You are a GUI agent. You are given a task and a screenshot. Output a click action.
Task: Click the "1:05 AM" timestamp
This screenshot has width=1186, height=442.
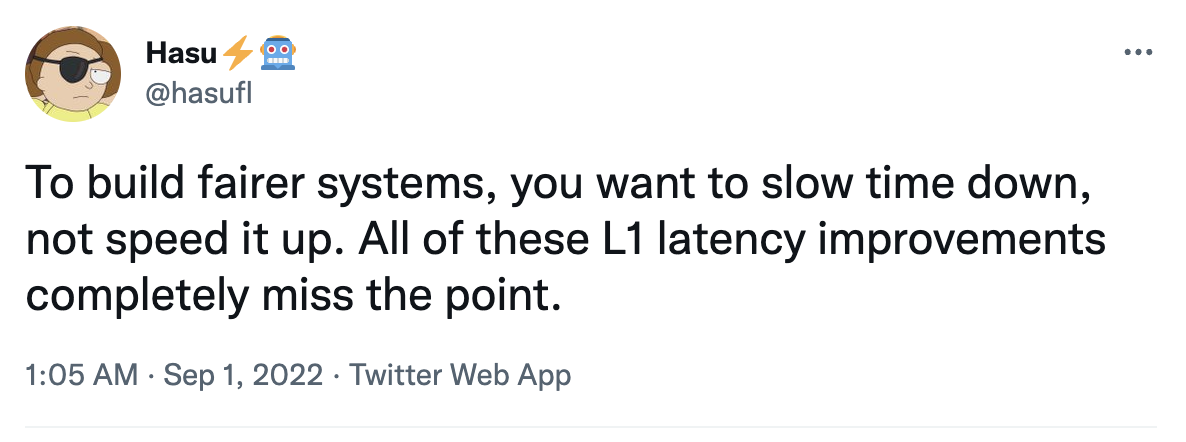(80, 375)
